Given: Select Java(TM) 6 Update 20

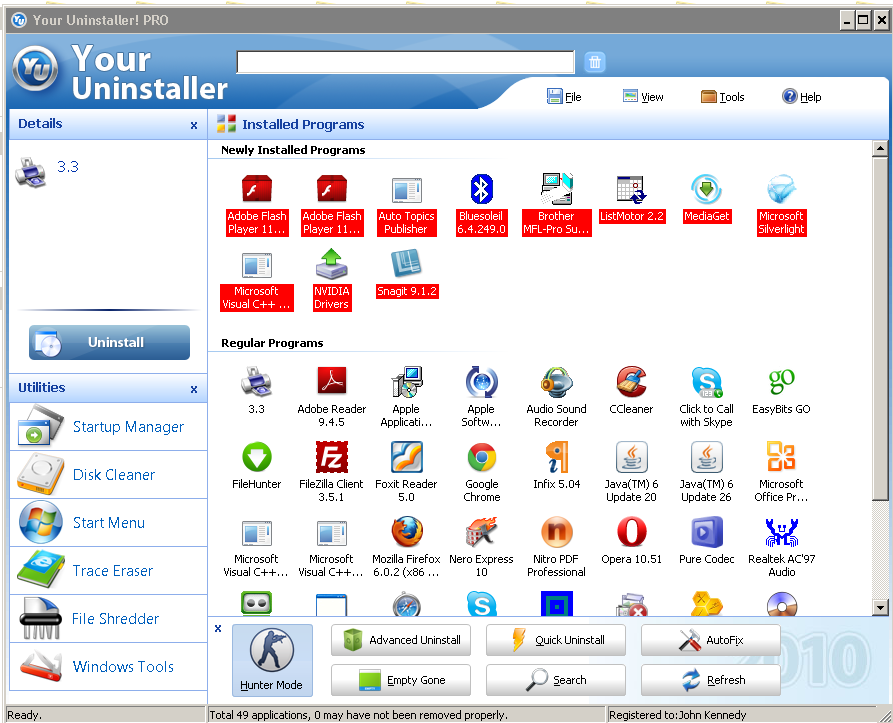Looking at the screenshot, I should 632,472.
